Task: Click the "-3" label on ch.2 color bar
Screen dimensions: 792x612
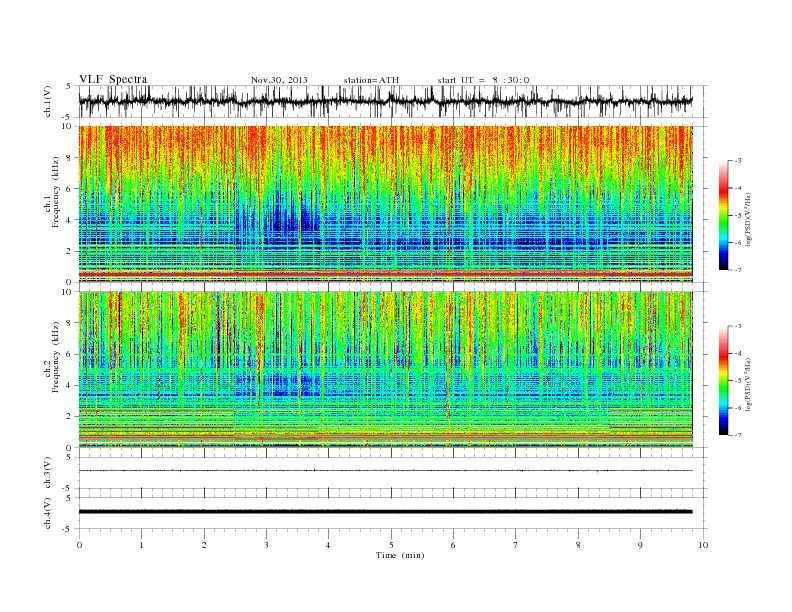Action: pyautogui.click(x=737, y=326)
